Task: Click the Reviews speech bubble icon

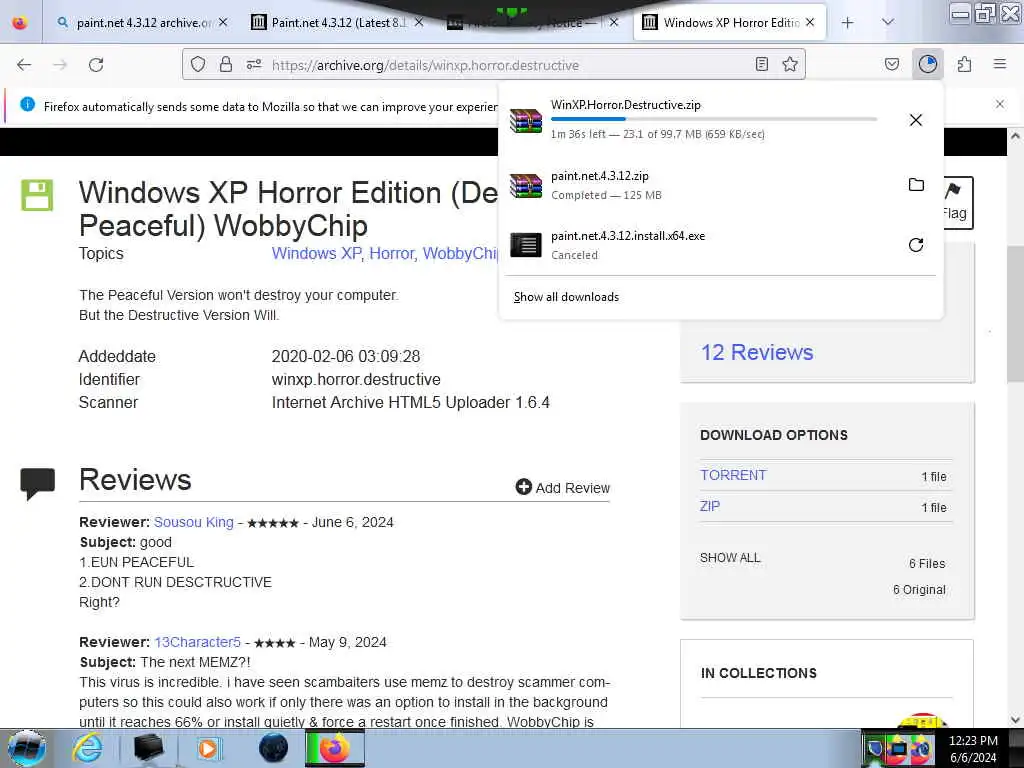Action: coord(38,484)
